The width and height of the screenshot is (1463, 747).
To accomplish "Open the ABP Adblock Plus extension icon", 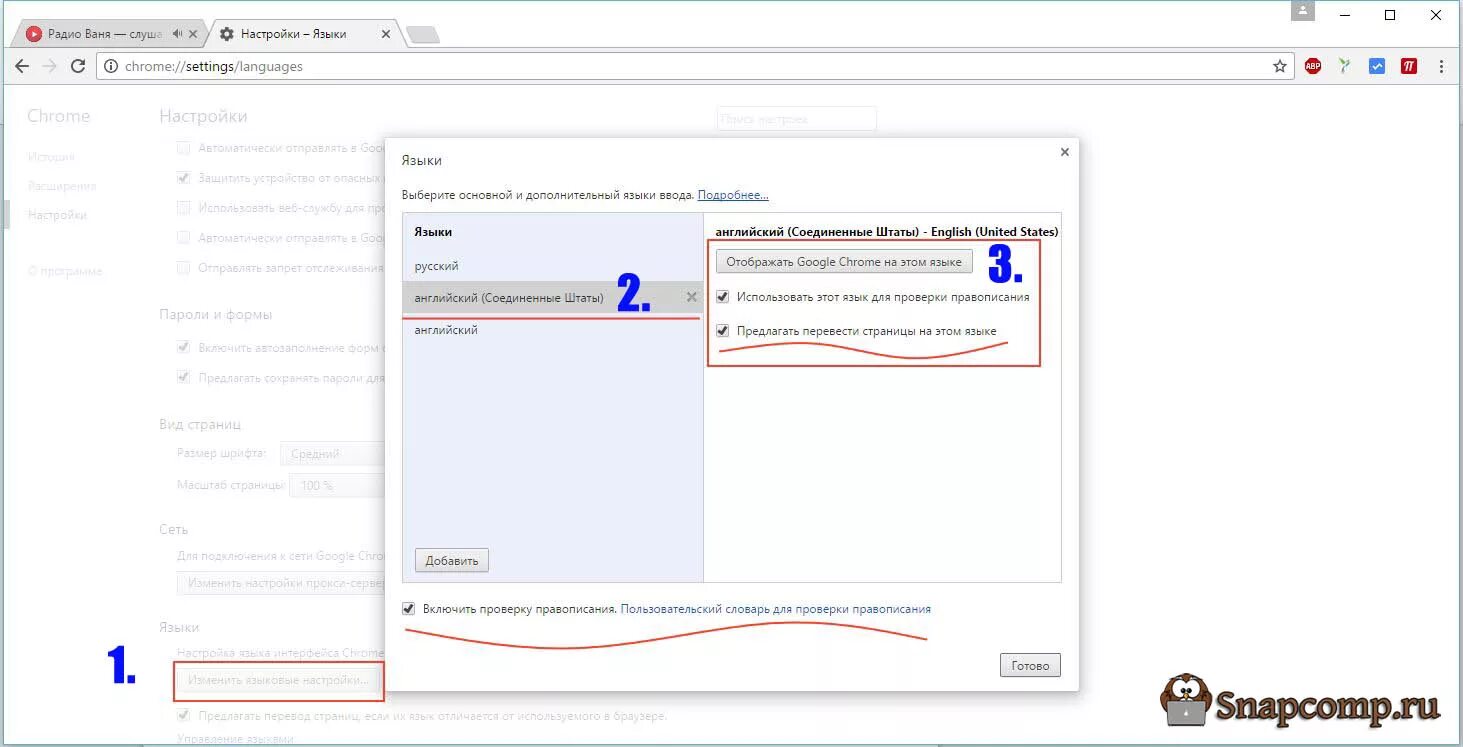I will [1313, 67].
